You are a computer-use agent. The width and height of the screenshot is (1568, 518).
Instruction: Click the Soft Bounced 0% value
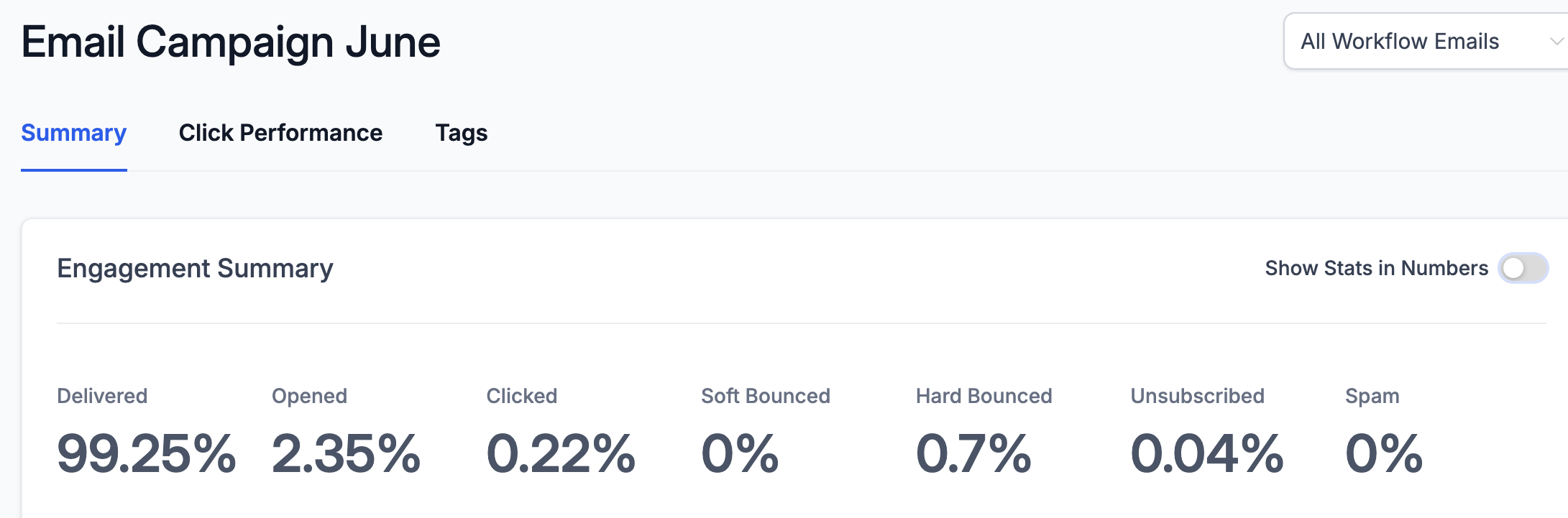tap(739, 454)
